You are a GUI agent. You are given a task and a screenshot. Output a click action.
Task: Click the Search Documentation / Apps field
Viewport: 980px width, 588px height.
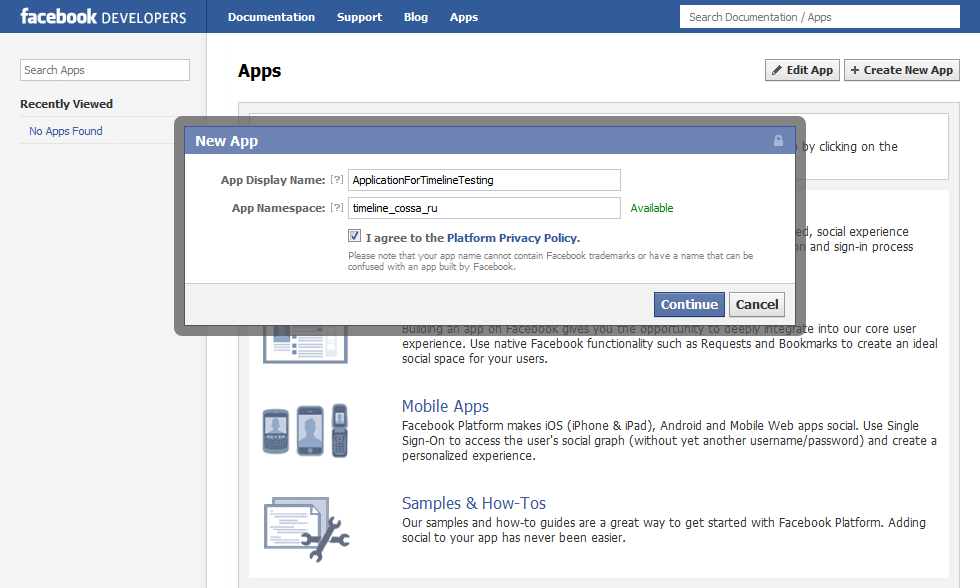tap(820, 17)
